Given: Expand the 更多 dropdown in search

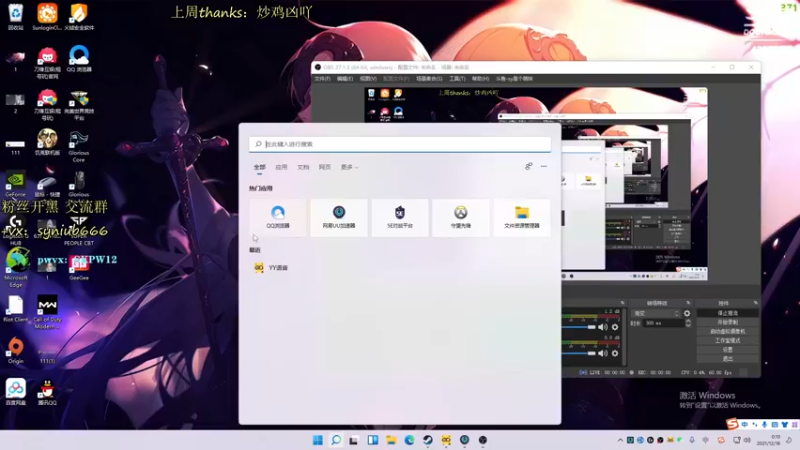Looking at the screenshot, I should click(x=349, y=167).
